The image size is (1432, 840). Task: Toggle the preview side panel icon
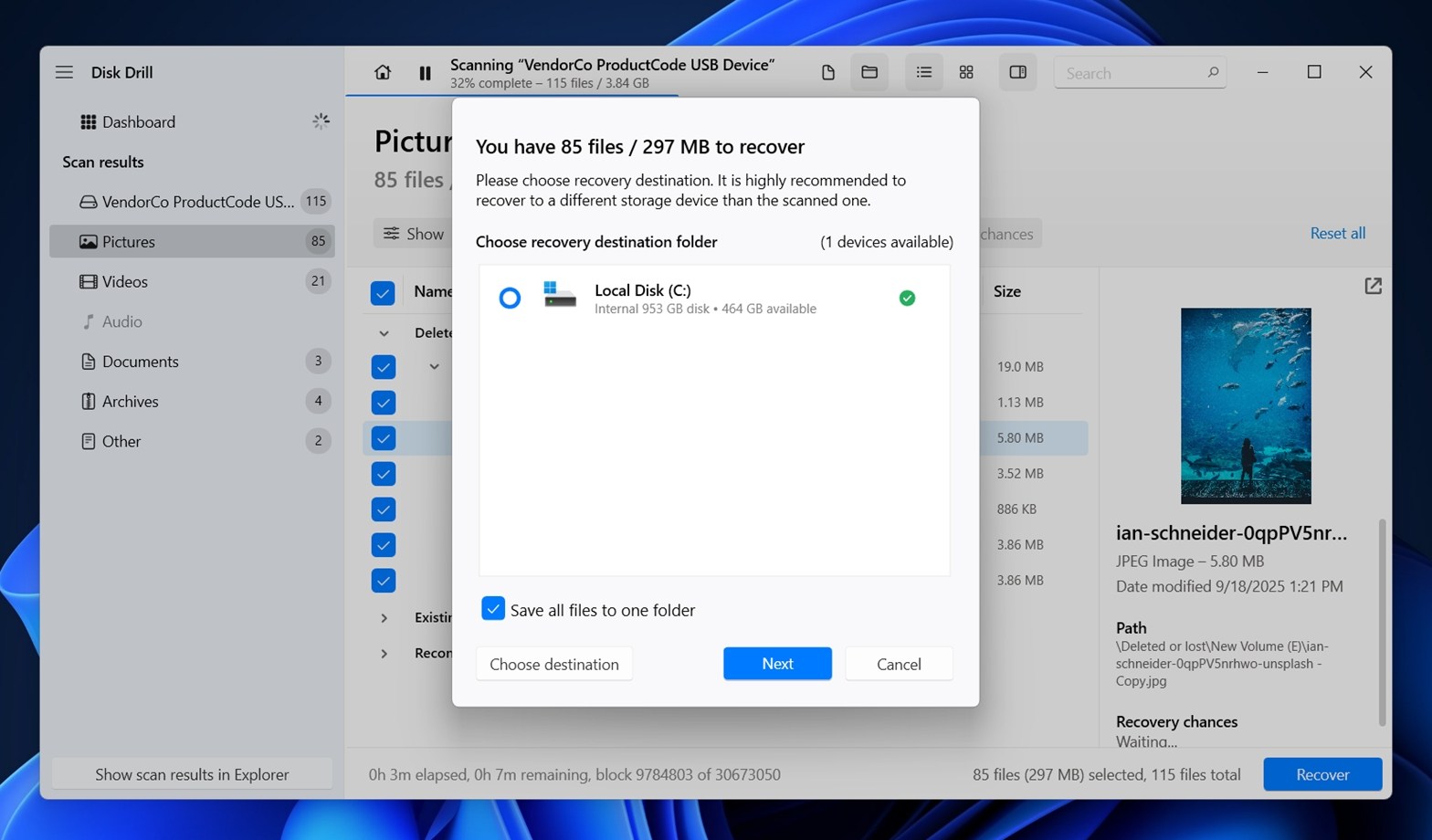(x=1017, y=72)
